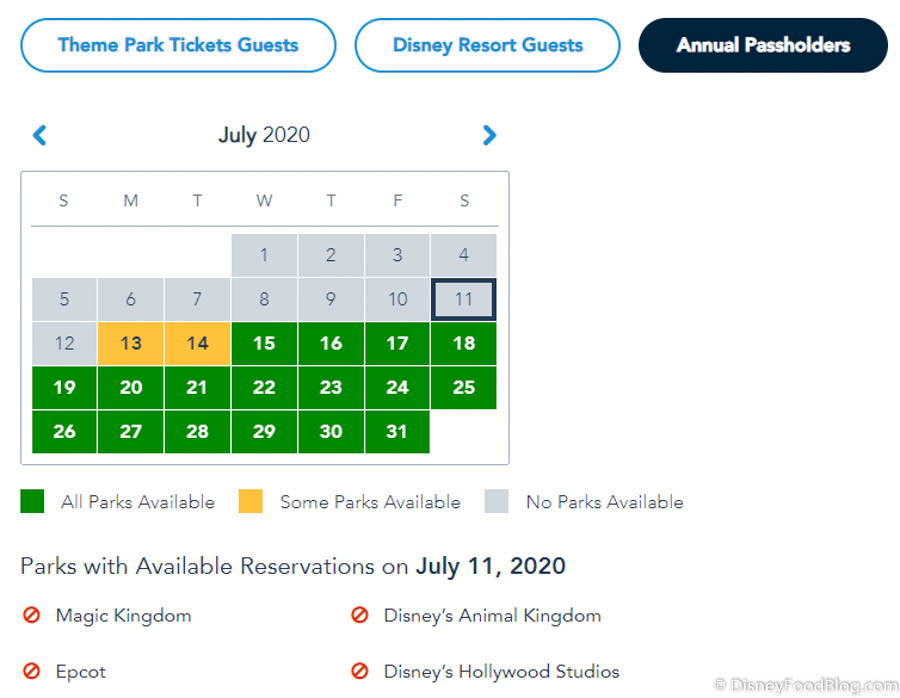Screen dimensions: 900x698
Task: Click unavailable icon beside Magic Kingdom
Action: click(32, 615)
